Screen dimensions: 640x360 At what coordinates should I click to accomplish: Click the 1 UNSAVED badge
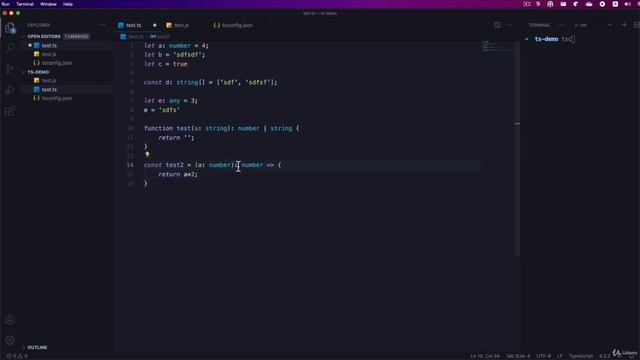pyautogui.click(x=76, y=36)
